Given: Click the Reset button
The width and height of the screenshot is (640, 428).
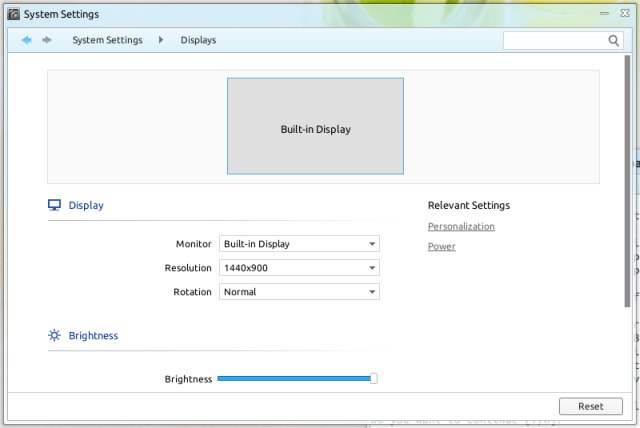Looking at the screenshot, I should [591, 406].
